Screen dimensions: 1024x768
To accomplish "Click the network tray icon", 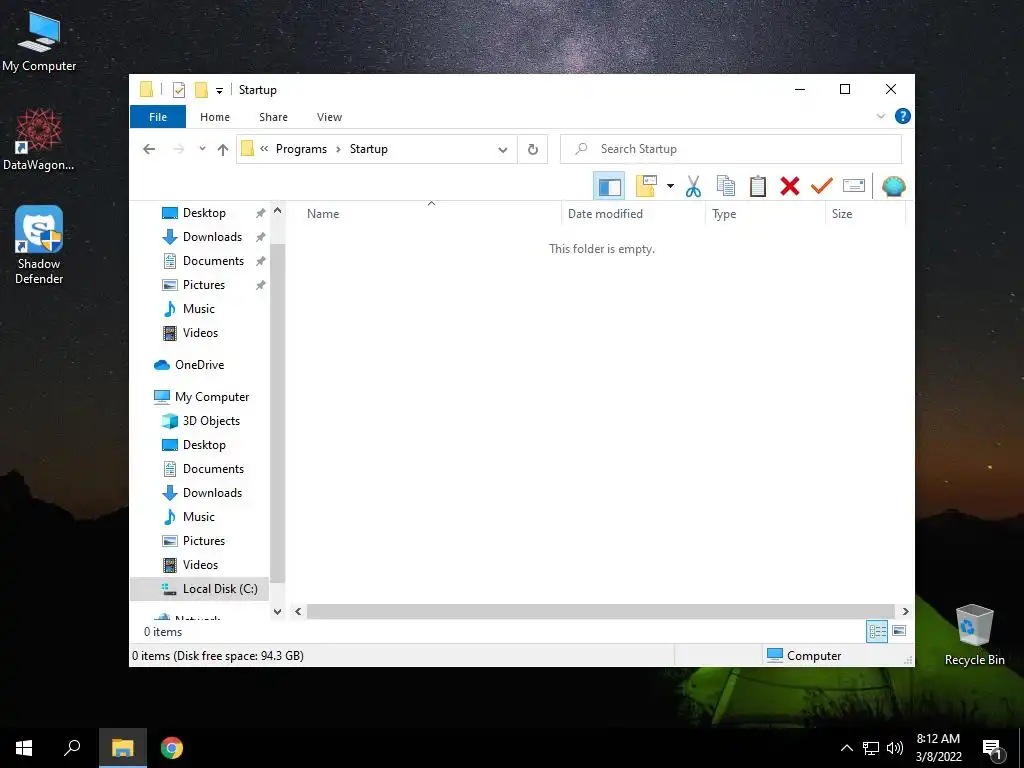I will click(871, 748).
